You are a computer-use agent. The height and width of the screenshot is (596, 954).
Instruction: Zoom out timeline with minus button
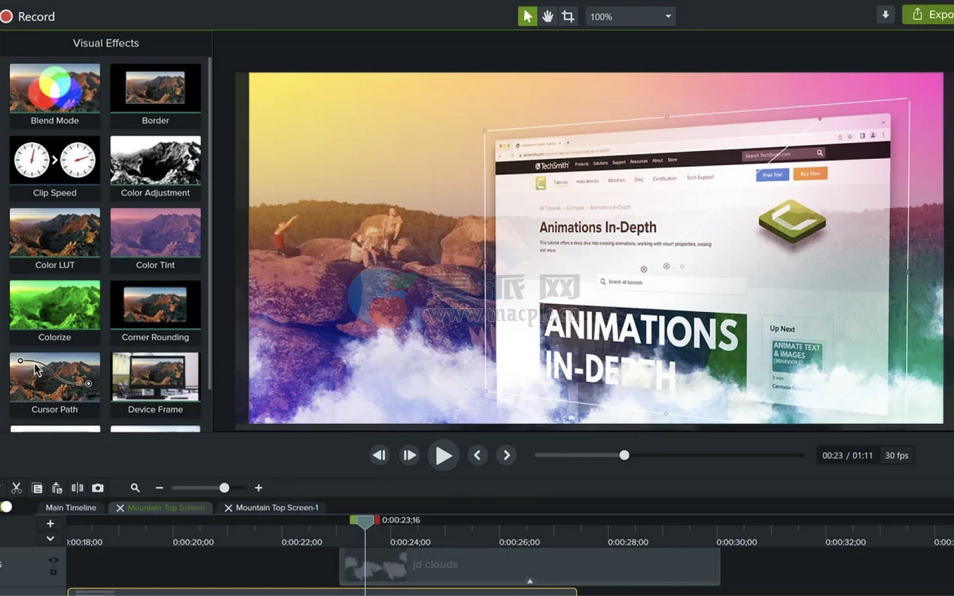tap(159, 488)
